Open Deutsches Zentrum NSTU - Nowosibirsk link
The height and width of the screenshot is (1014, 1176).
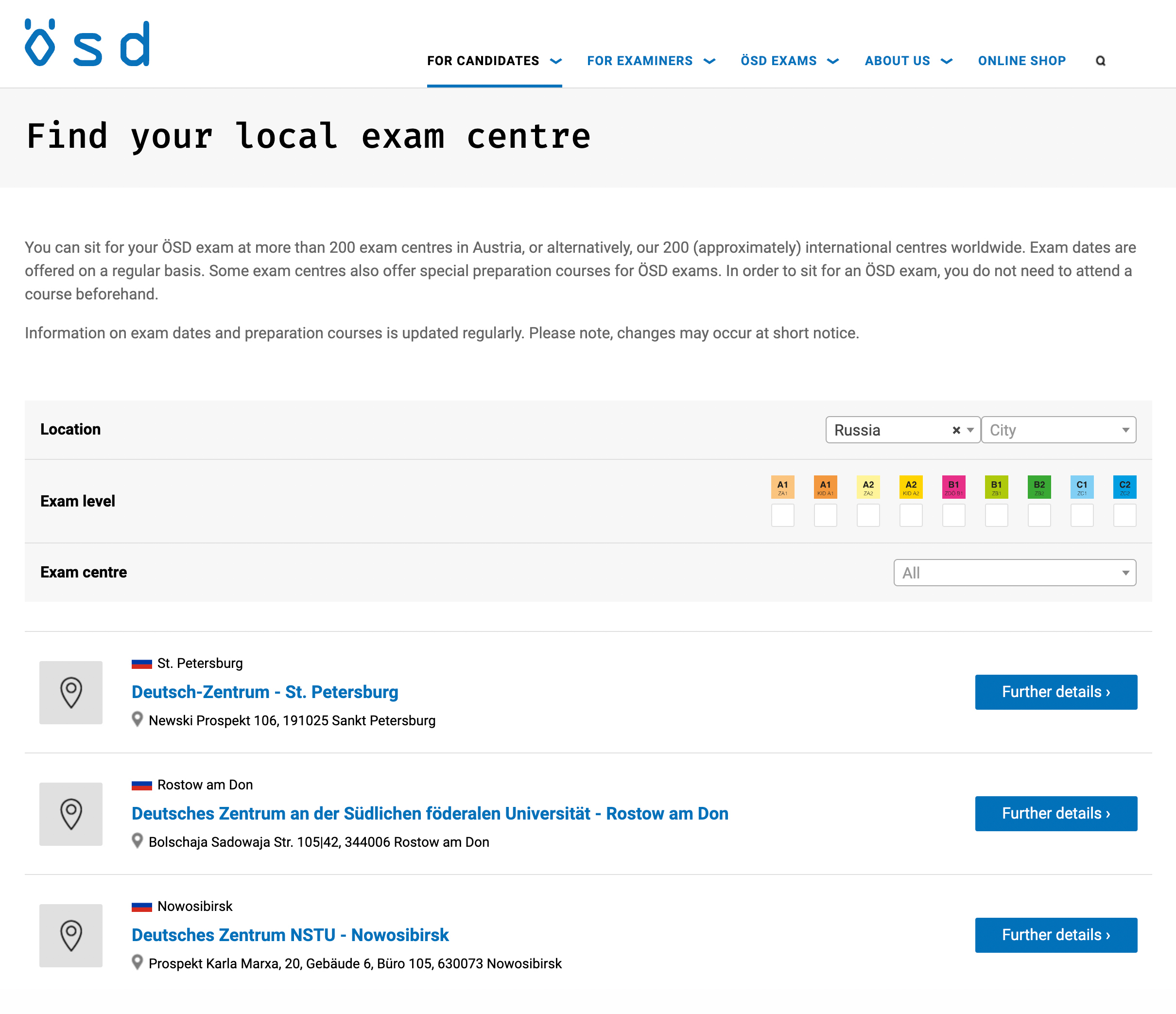click(290, 935)
